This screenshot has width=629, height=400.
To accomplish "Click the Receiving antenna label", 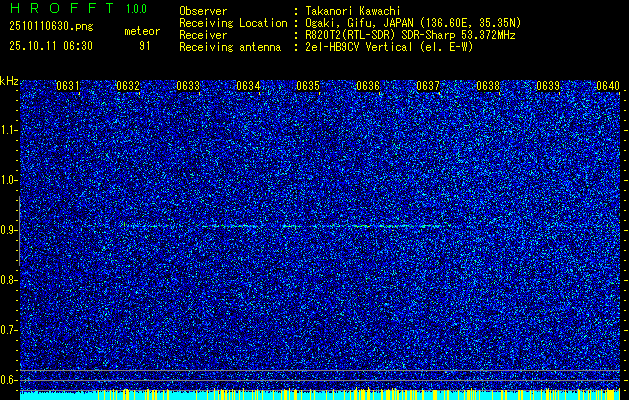I will click(x=230, y=47).
